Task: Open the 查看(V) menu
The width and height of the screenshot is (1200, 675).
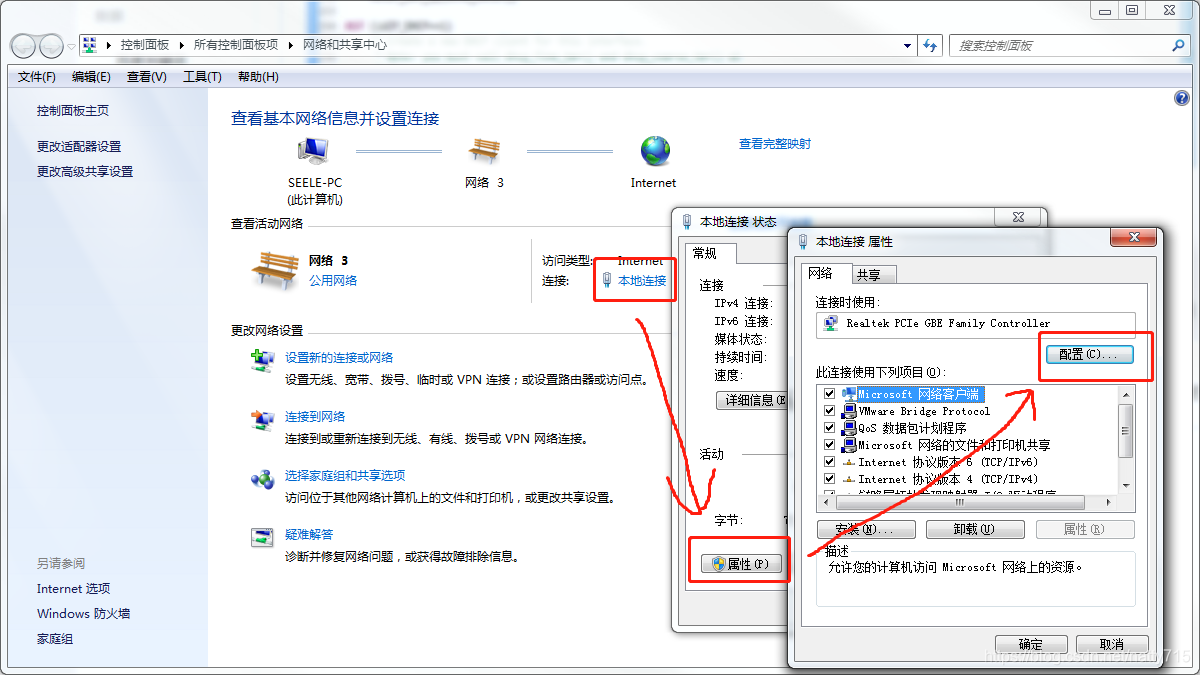Action: [x=147, y=77]
